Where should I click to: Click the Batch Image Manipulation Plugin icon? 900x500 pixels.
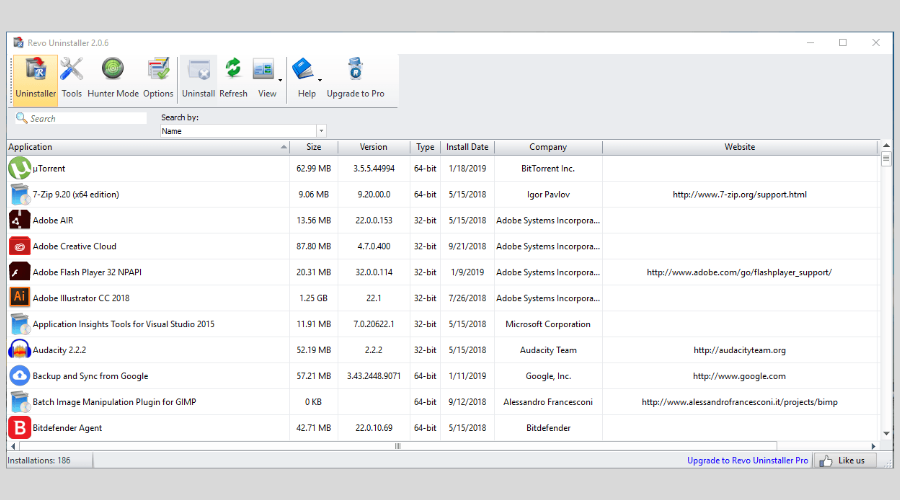coord(20,402)
